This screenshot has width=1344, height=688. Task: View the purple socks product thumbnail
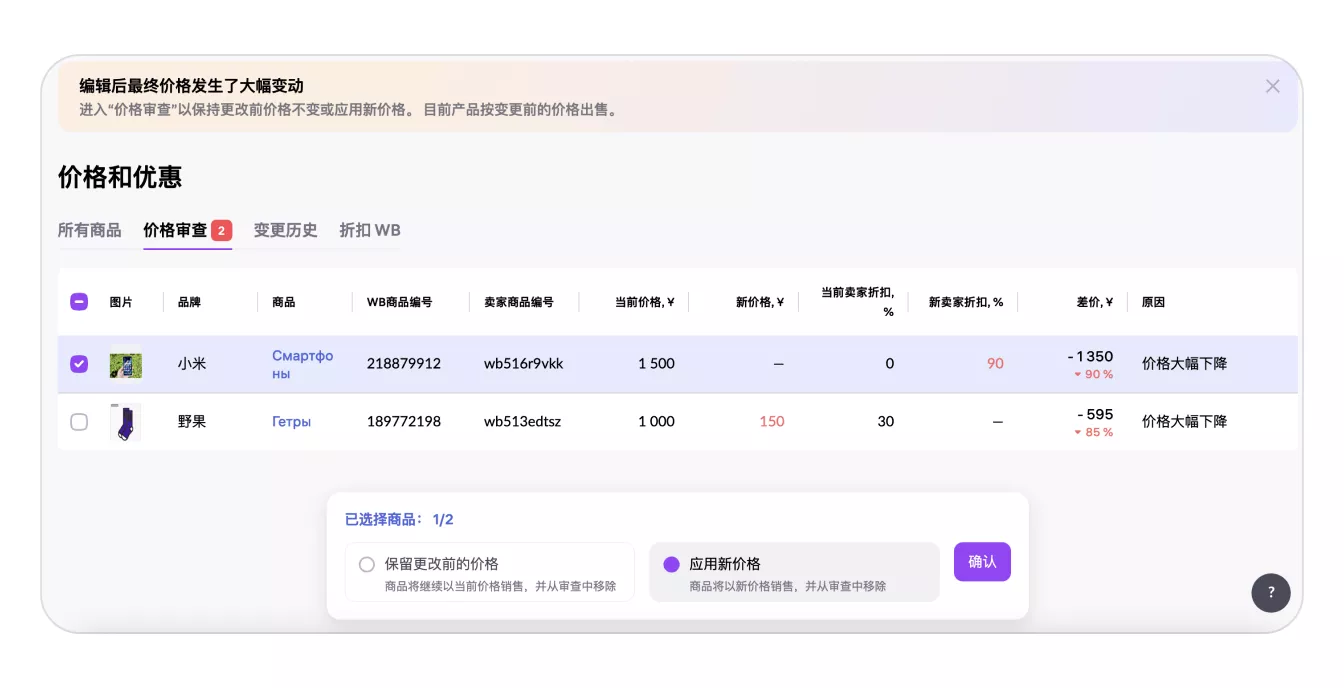pyautogui.click(x=126, y=422)
